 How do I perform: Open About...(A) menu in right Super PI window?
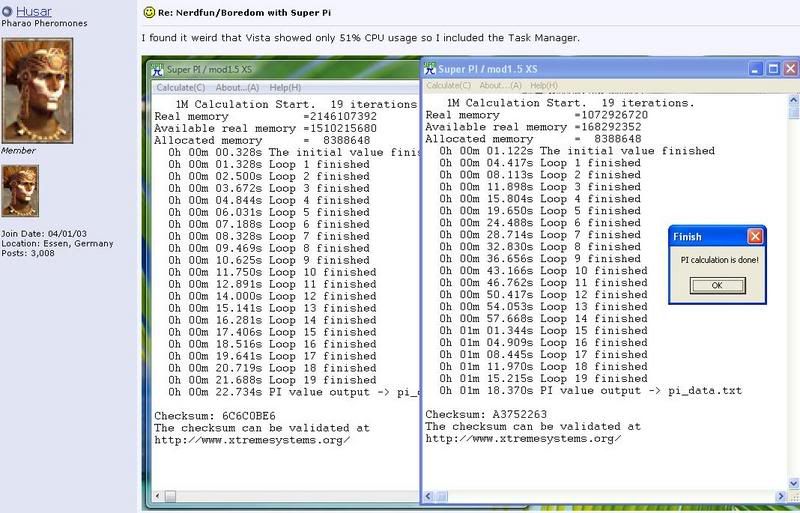[x=501, y=85]
